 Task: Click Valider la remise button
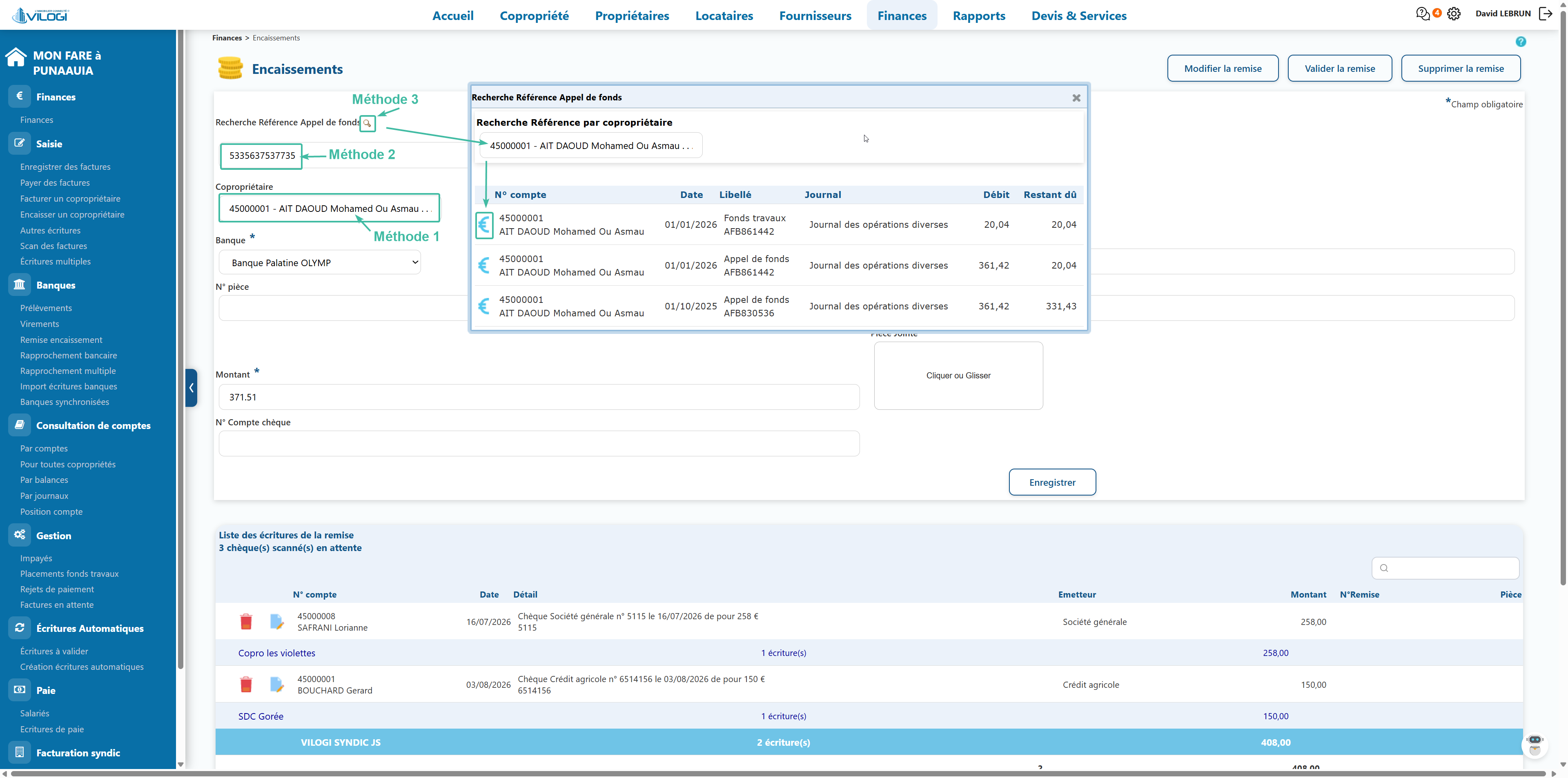coord(1339,69)
